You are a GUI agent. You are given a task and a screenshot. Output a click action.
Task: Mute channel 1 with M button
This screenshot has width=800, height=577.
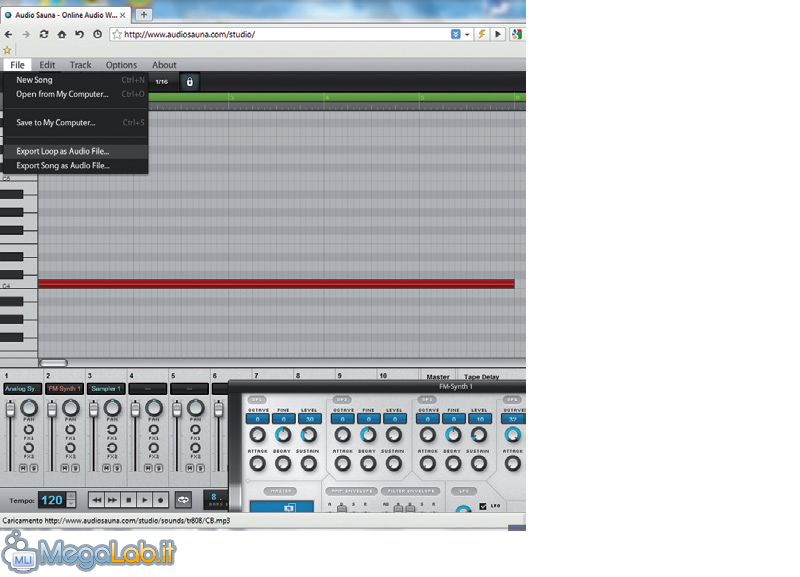click(x=23, y=468)
